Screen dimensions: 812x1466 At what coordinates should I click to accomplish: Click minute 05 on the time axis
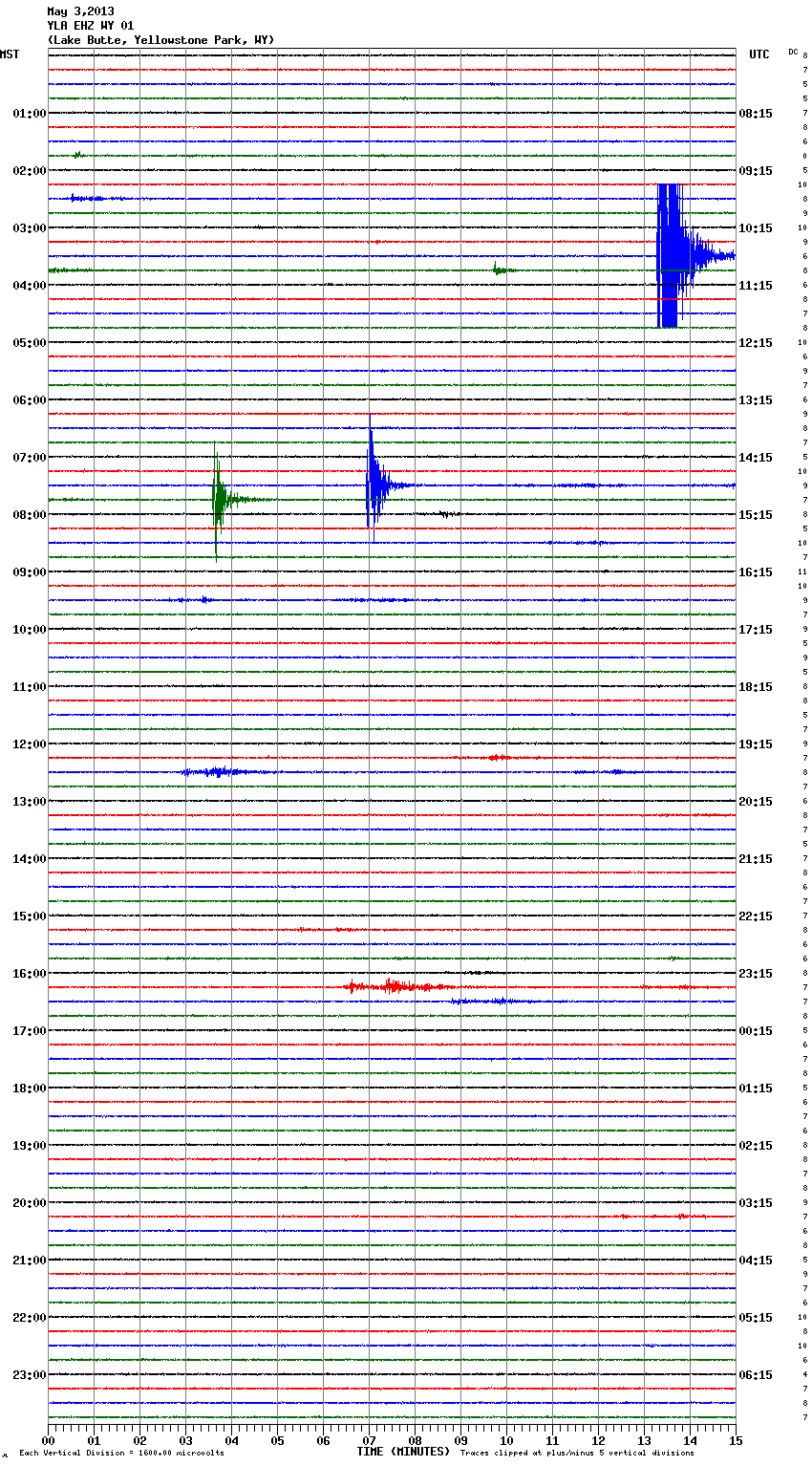pyautogui.click(x=277, y=1441)
